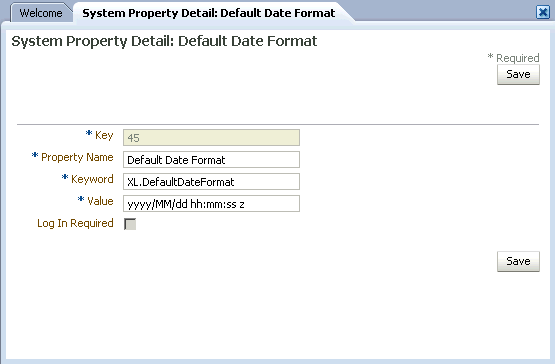Click the Keyword field label
The width and height of the screenshot is (555, 364).
(x=92, y=179)
